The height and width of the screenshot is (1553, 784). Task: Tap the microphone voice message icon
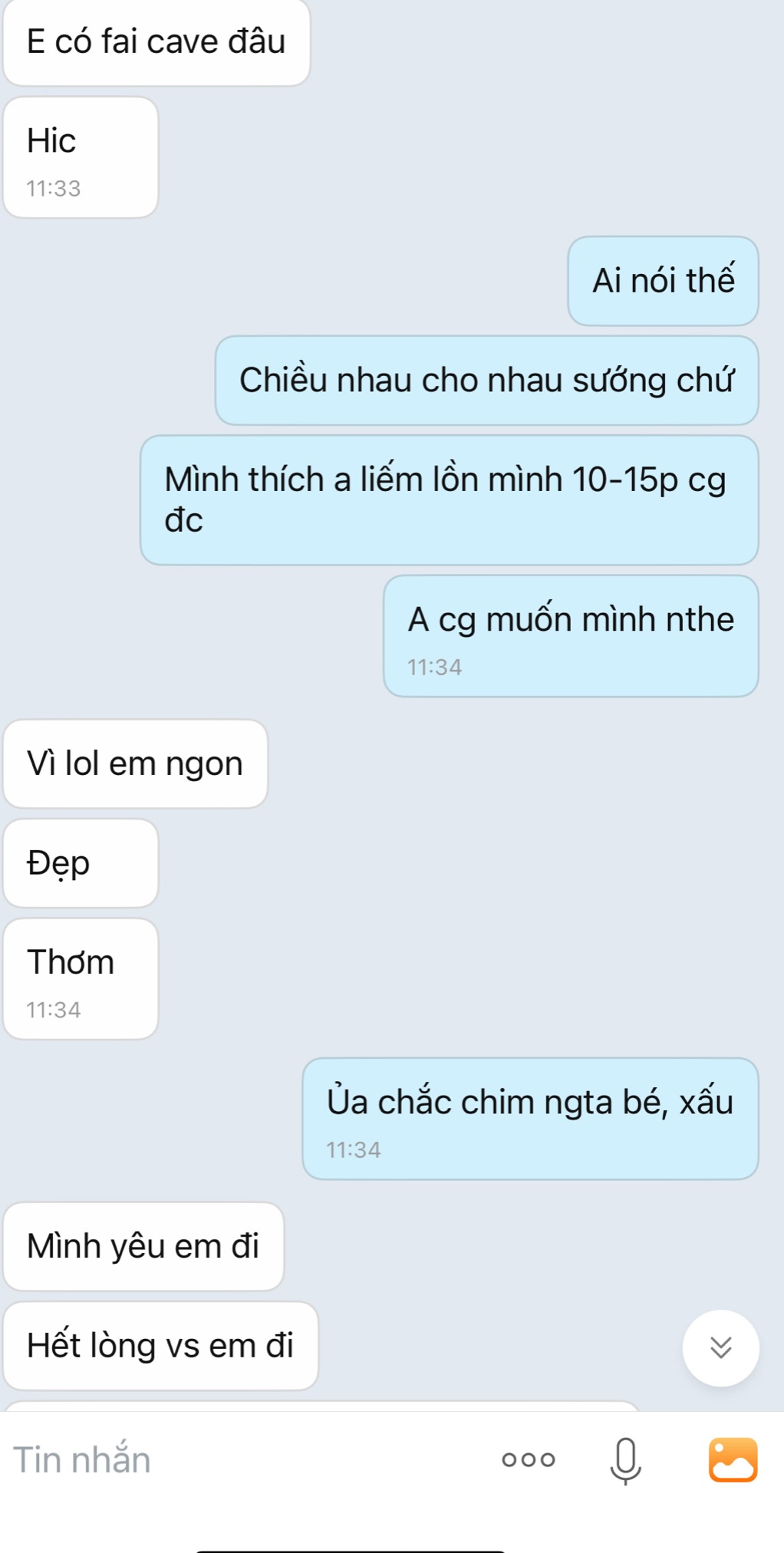(625, 1461)
